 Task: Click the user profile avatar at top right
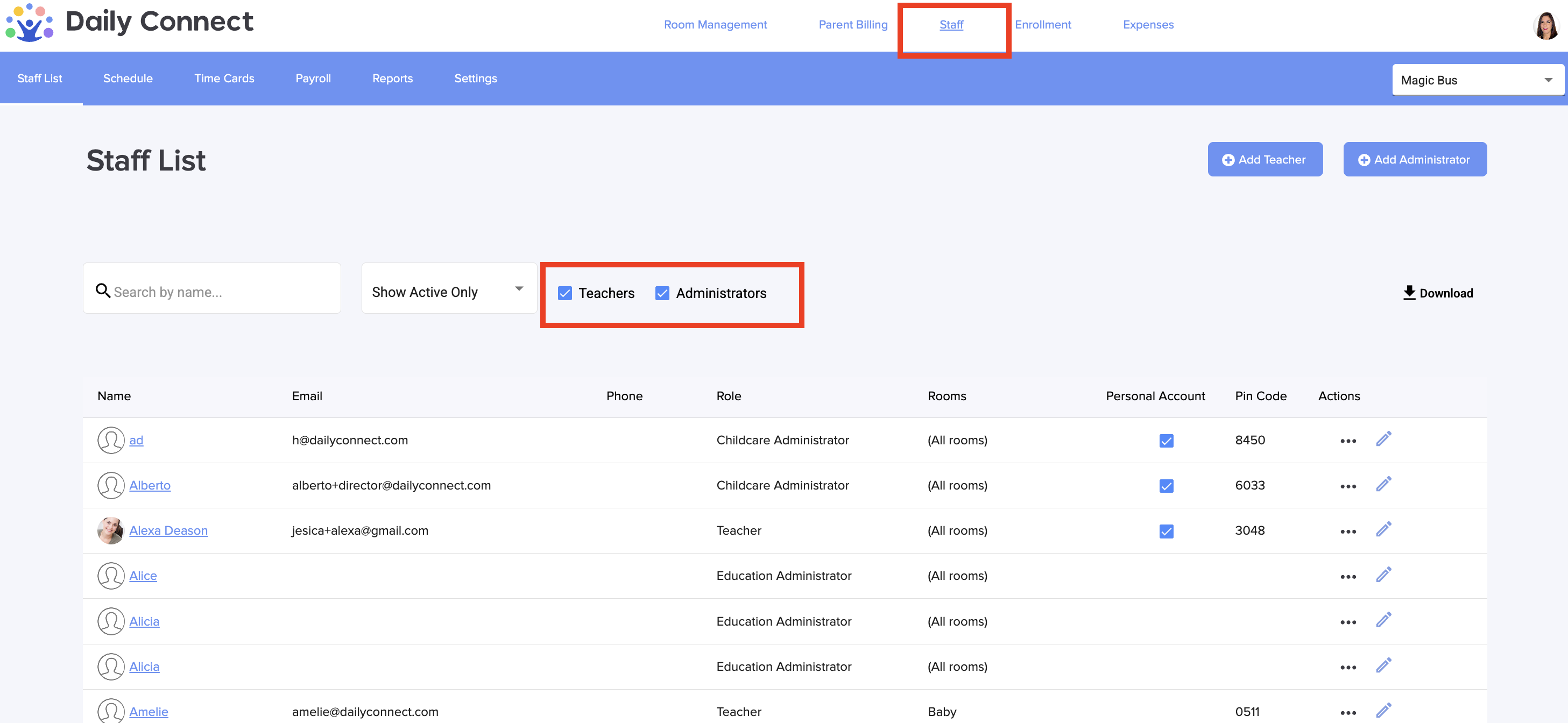(x=1545, y=26)
